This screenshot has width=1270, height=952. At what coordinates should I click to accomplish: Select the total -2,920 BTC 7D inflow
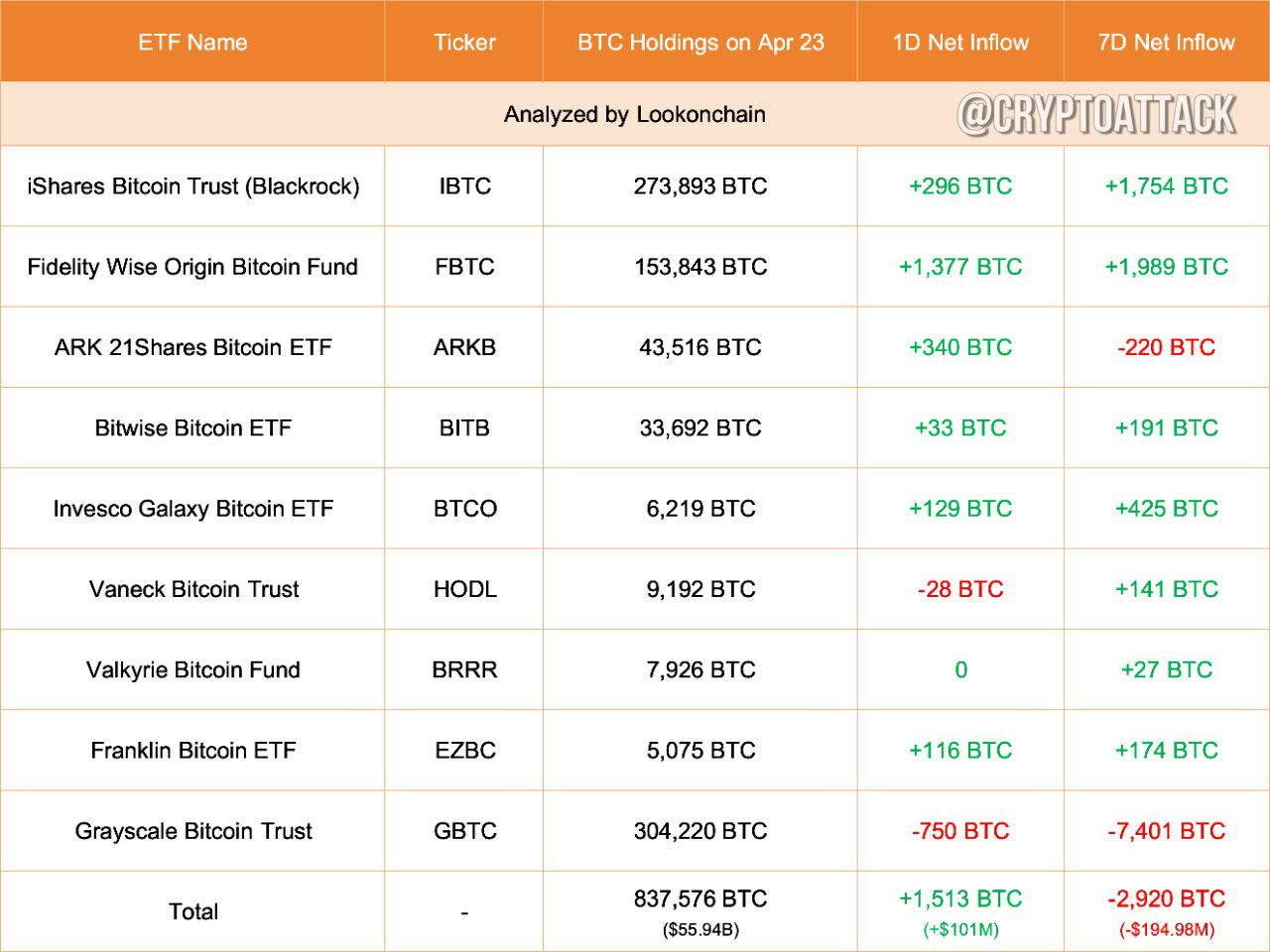click(x=1166, y=899)
